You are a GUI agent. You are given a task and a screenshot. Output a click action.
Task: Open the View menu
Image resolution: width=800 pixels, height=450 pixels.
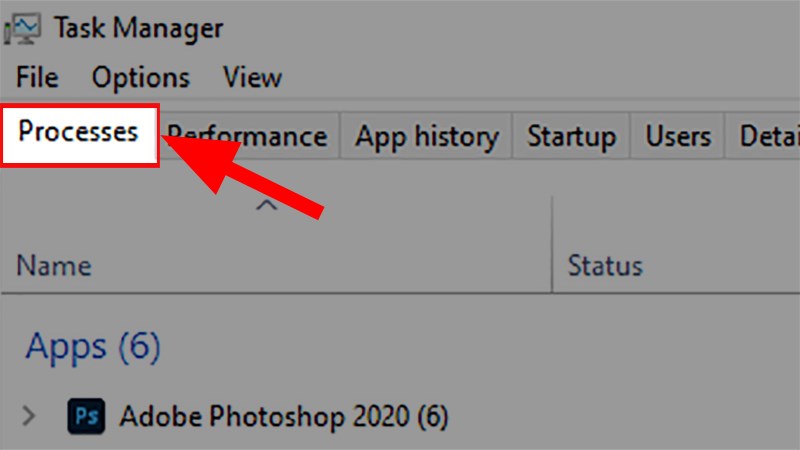[x=252, y=77]
